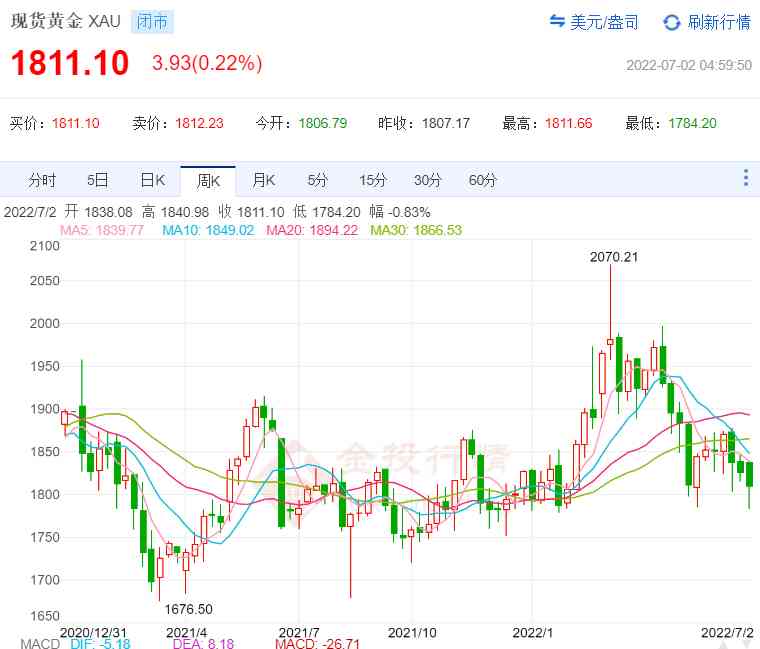This screenshot has width=760, height=649.
Task: Click the 刷新行情 text link
Action: pyautogui.click(x=719, y=22)
